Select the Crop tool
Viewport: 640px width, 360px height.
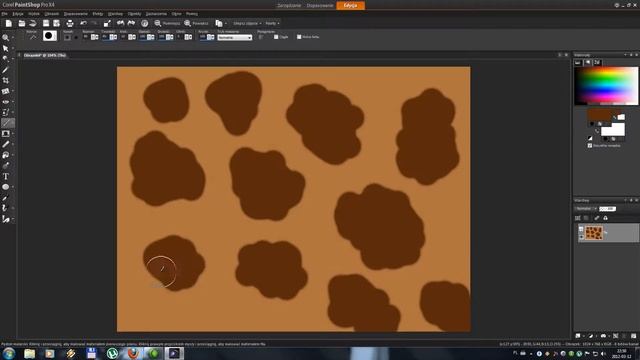5,80
